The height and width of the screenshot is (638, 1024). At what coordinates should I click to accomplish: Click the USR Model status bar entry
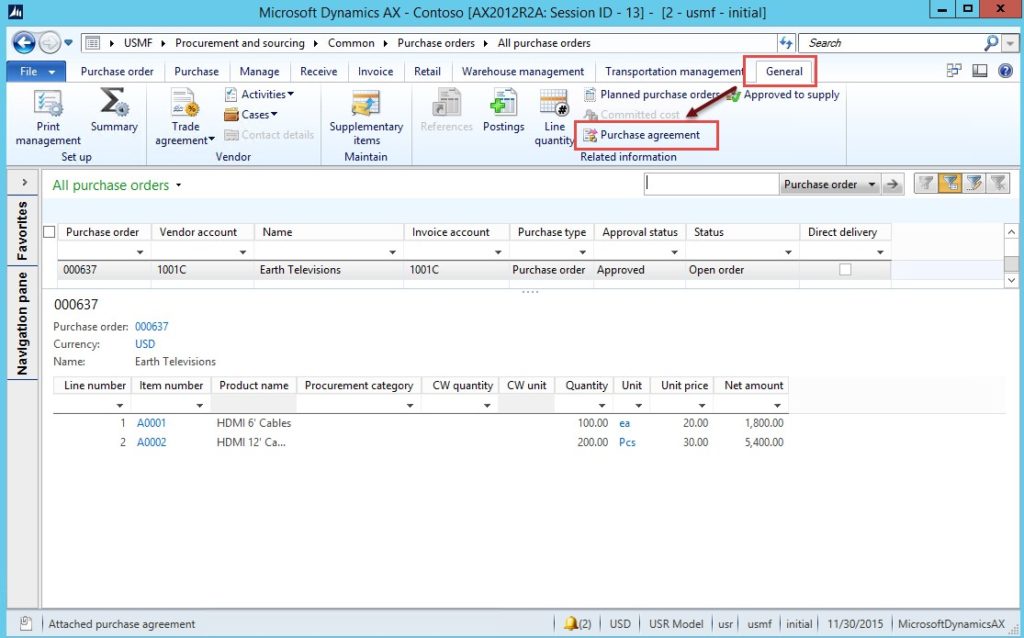pyautogui.click(x=676, y=624)
